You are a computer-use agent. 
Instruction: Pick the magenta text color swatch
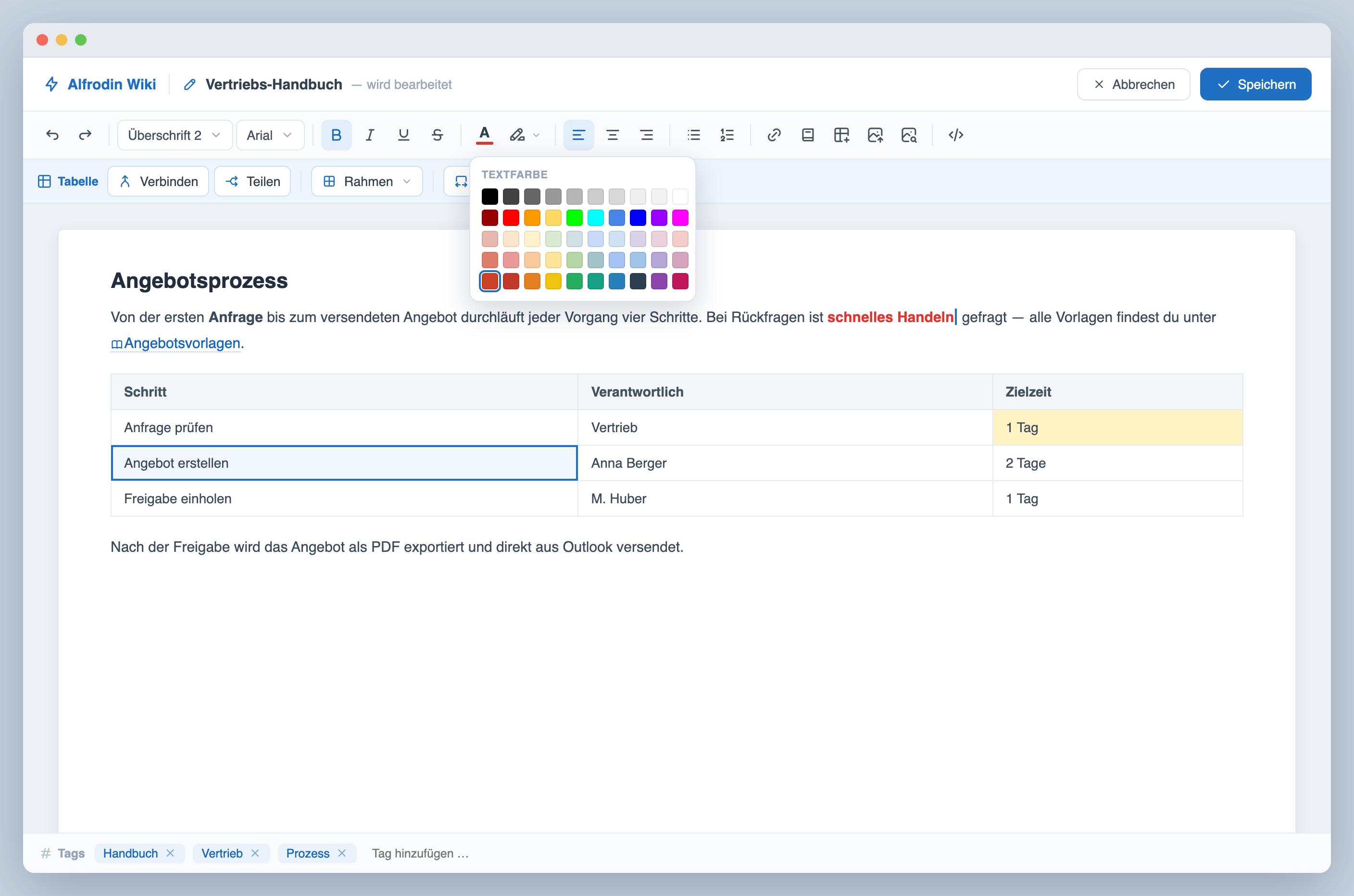[680, 218]
